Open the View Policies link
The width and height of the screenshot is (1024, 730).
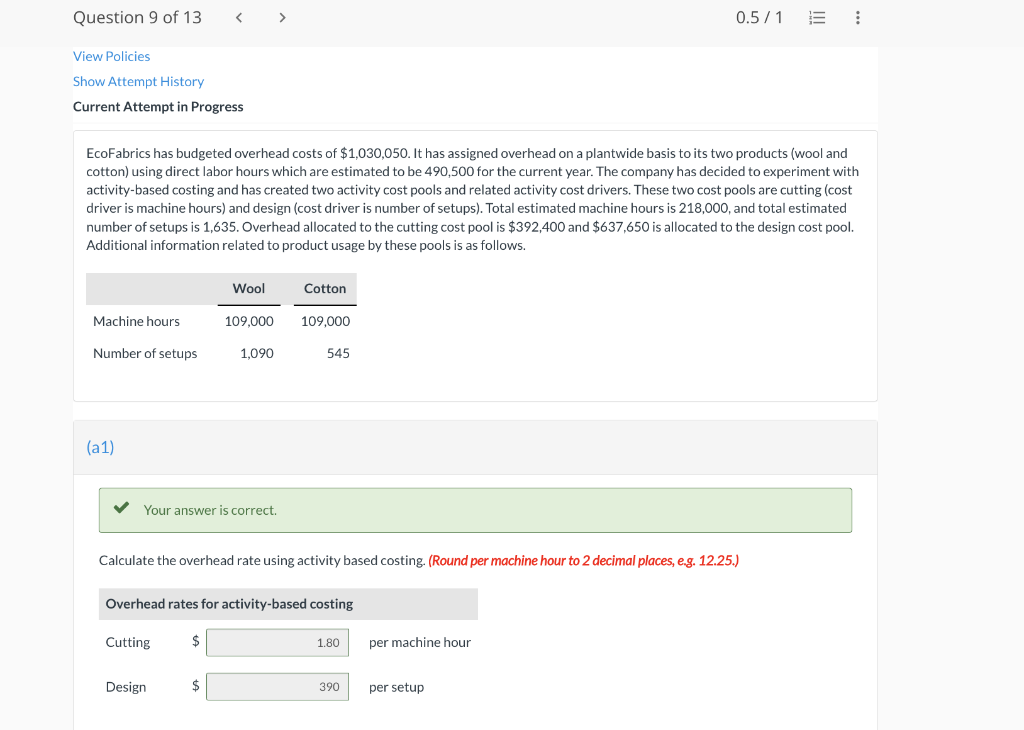tap(112, 56)
